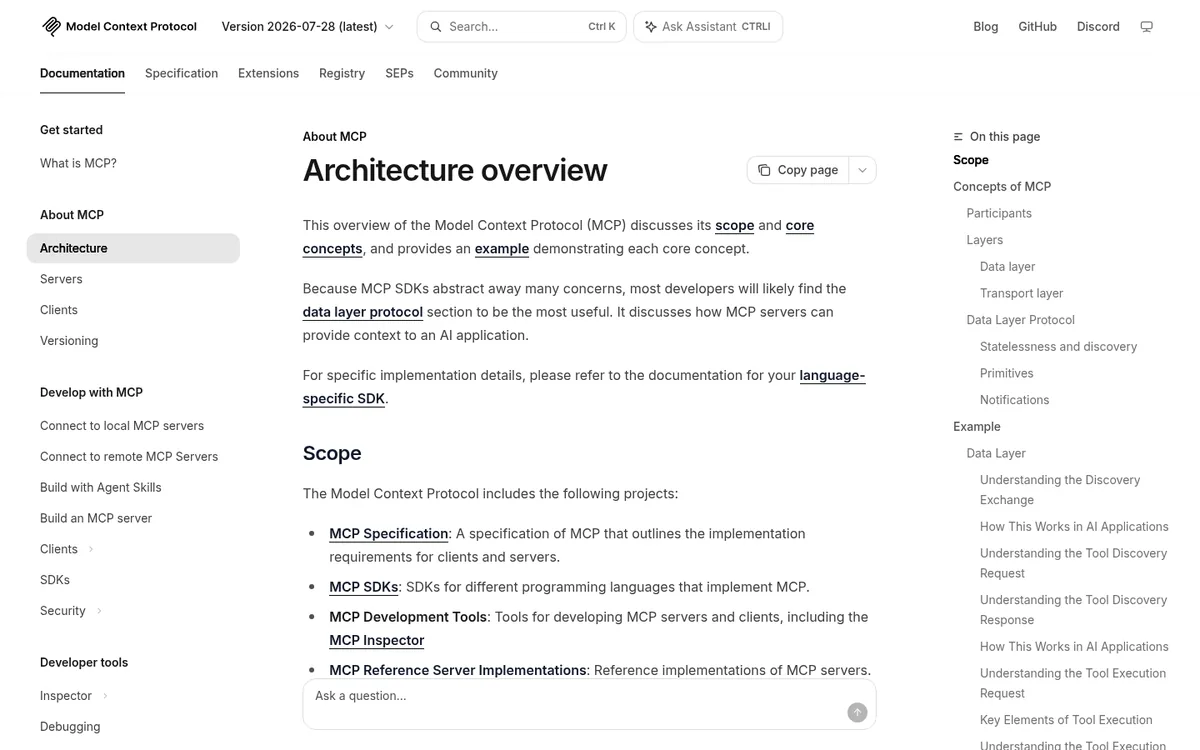Toggle the theme with the monitor icon

(1147, 27)
